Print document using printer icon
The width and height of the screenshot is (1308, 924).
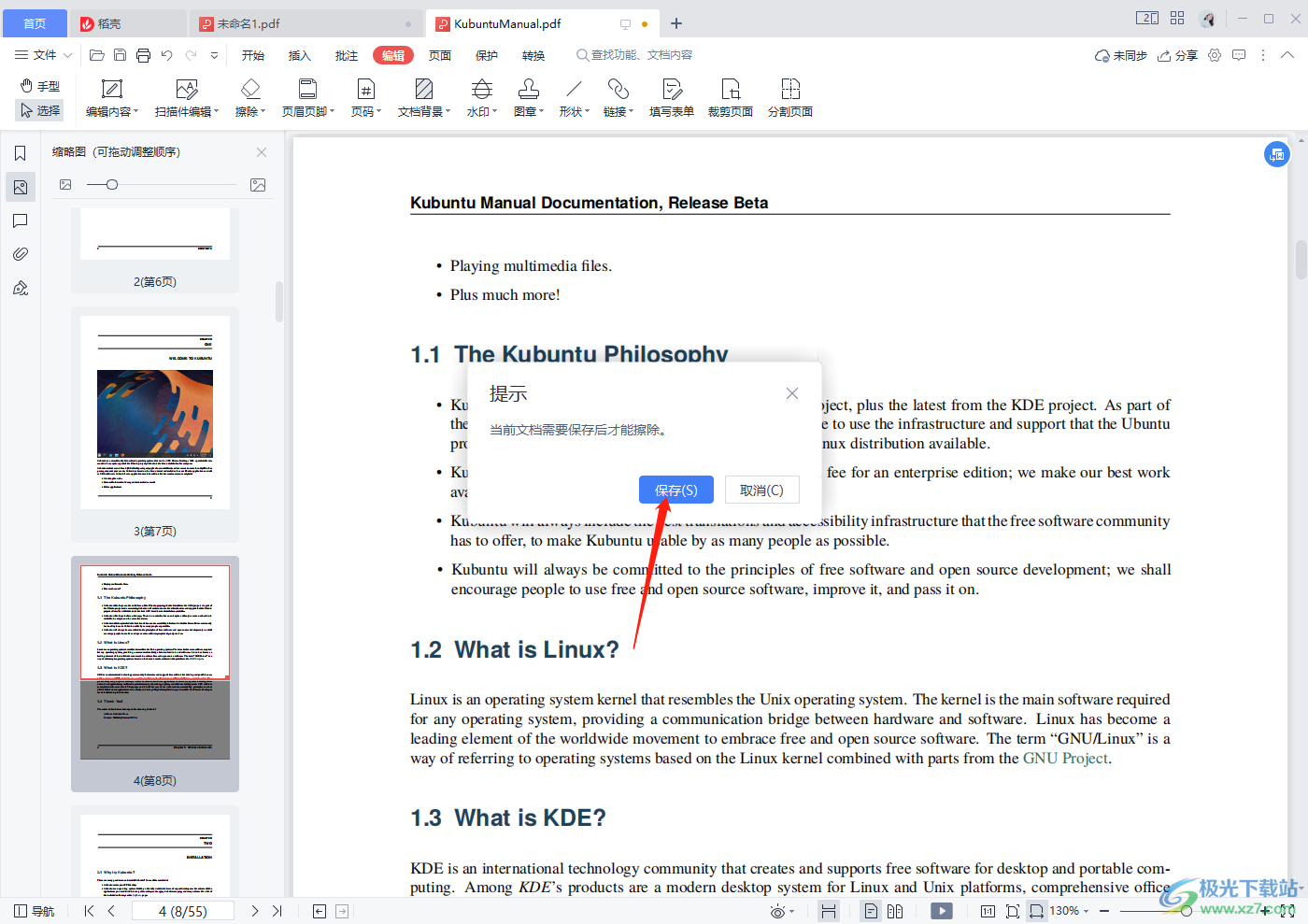tap(143, 55)
